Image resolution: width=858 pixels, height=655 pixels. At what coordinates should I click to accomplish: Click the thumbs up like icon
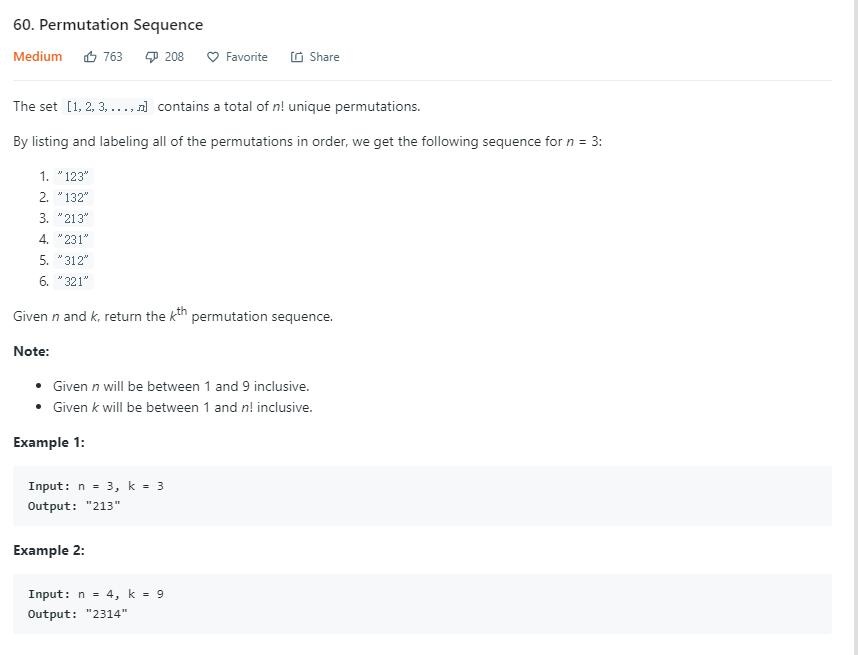(91, 57)
